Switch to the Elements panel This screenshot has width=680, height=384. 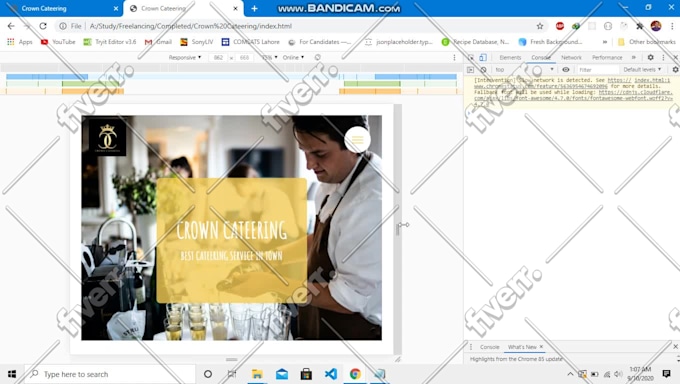[510, 57]
